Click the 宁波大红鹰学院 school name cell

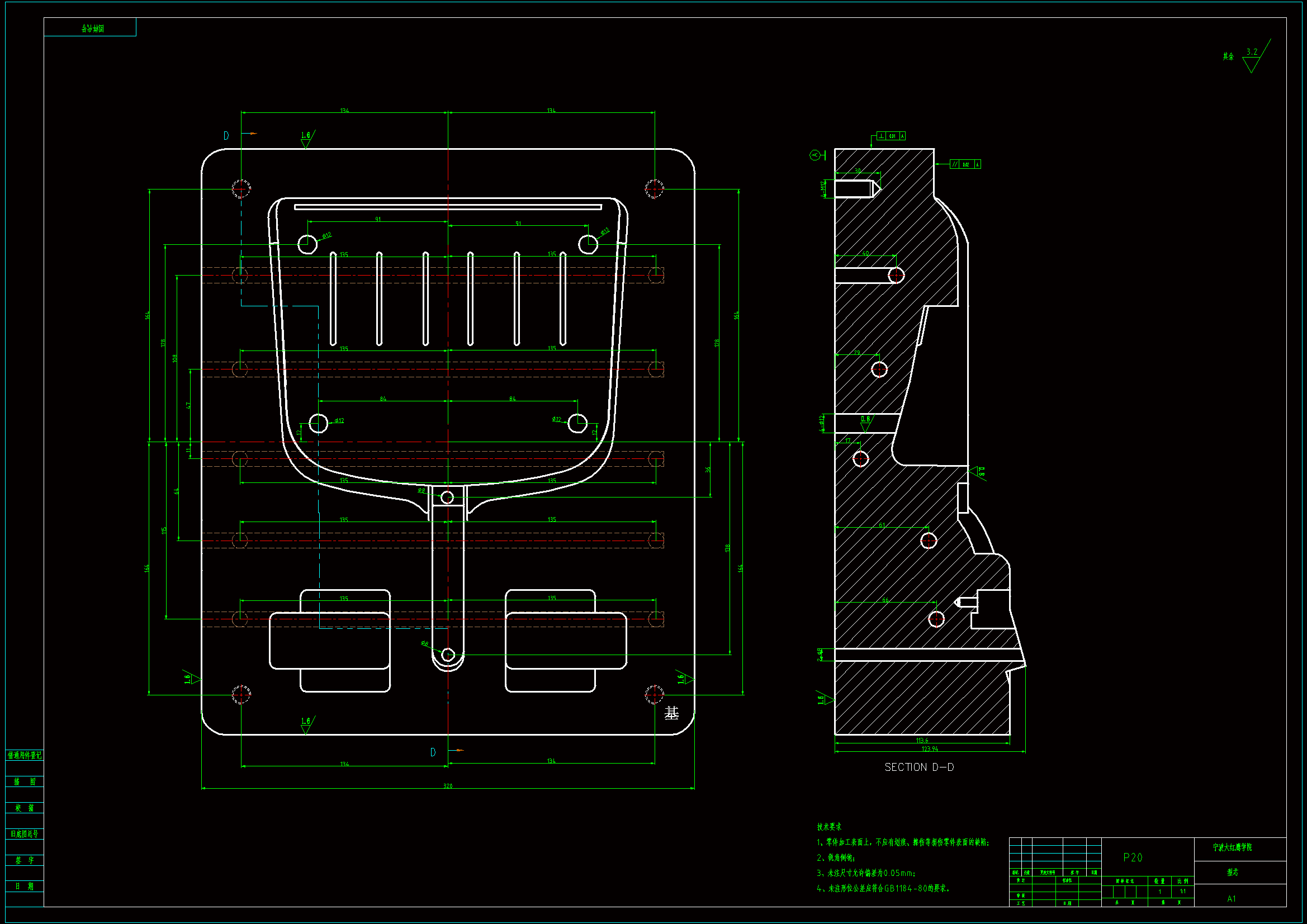point(1232,847)
